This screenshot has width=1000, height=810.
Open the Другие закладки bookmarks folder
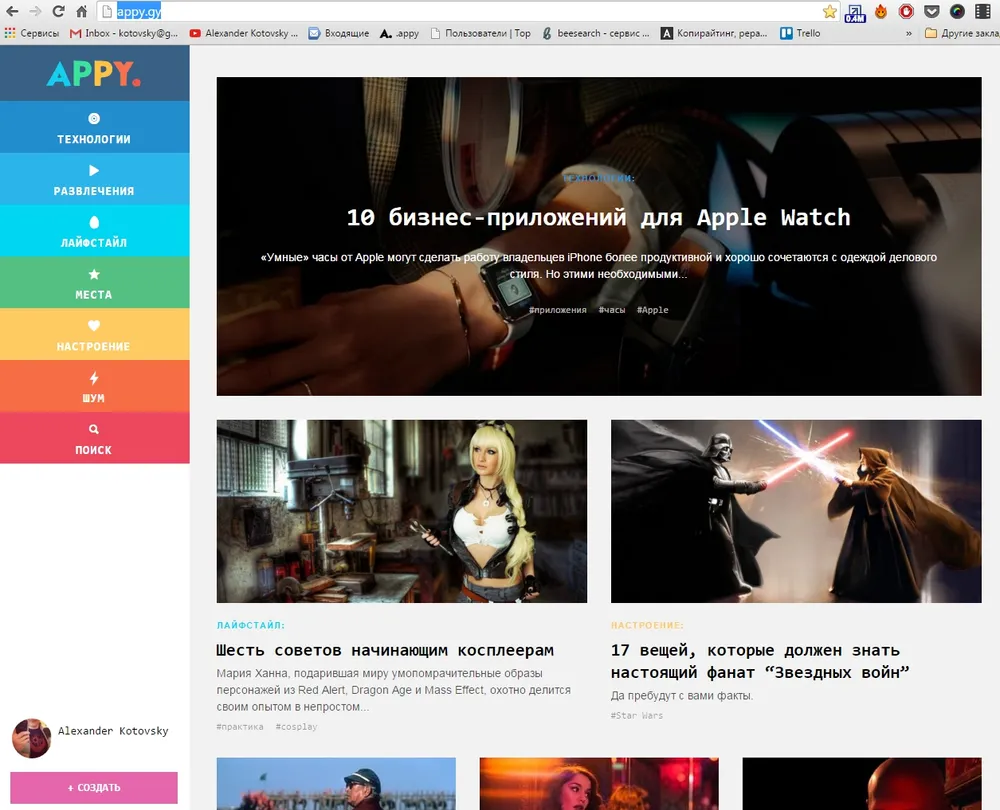[961, 33]
